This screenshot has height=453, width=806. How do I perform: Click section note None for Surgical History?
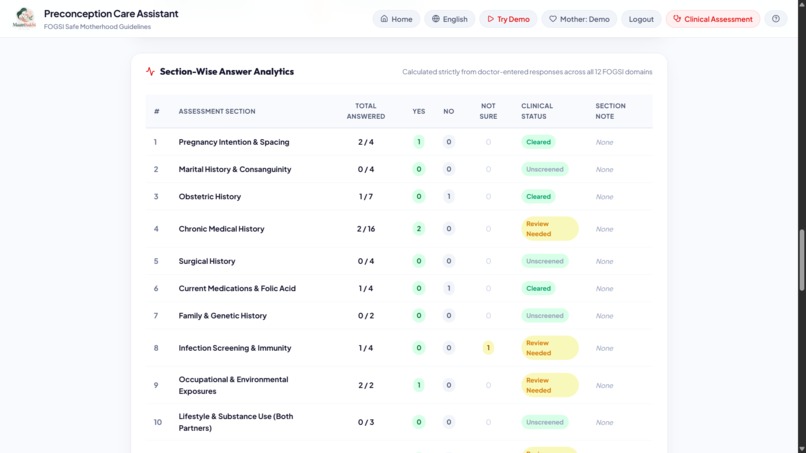point(604,261)
